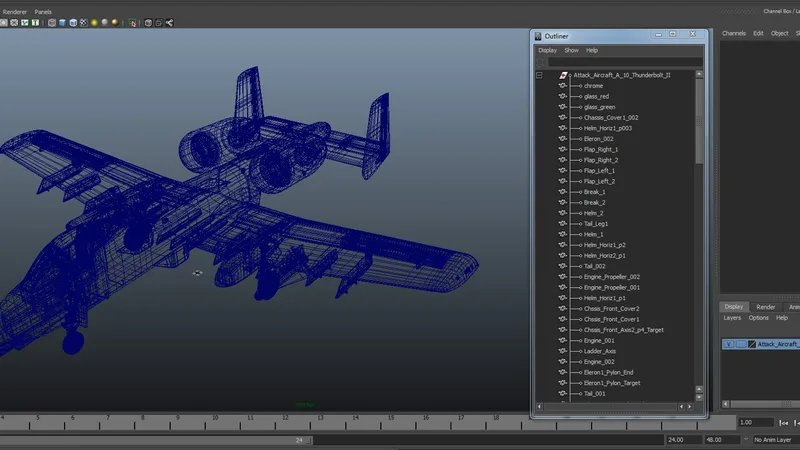Open the Outliner Display menu
The width and height of the screenshot is (800, 450).
point(547,50)
